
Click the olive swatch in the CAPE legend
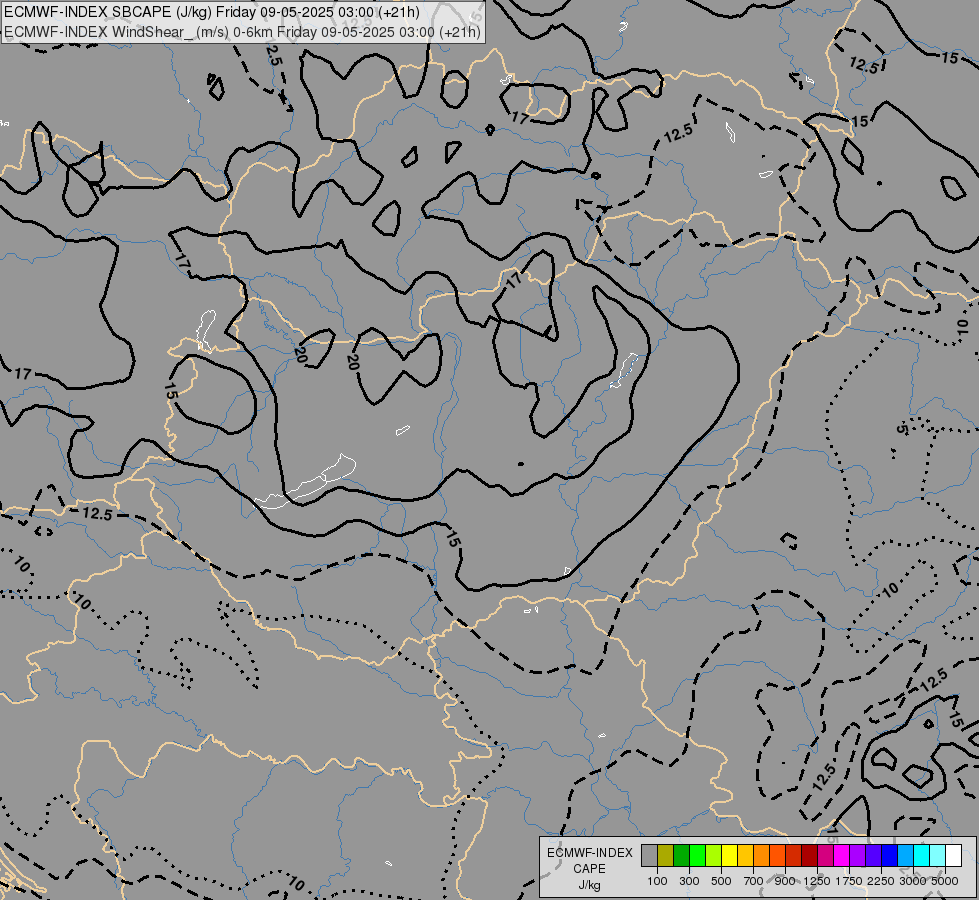[x=666, y=855]
